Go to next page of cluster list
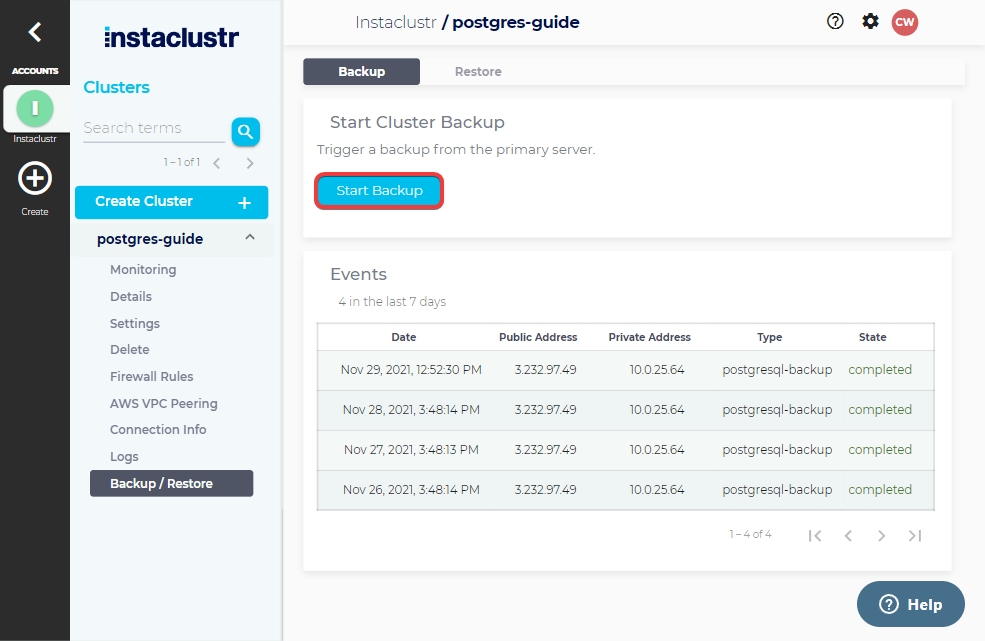This screenshot has height=641, width=985. coord(250,163)
